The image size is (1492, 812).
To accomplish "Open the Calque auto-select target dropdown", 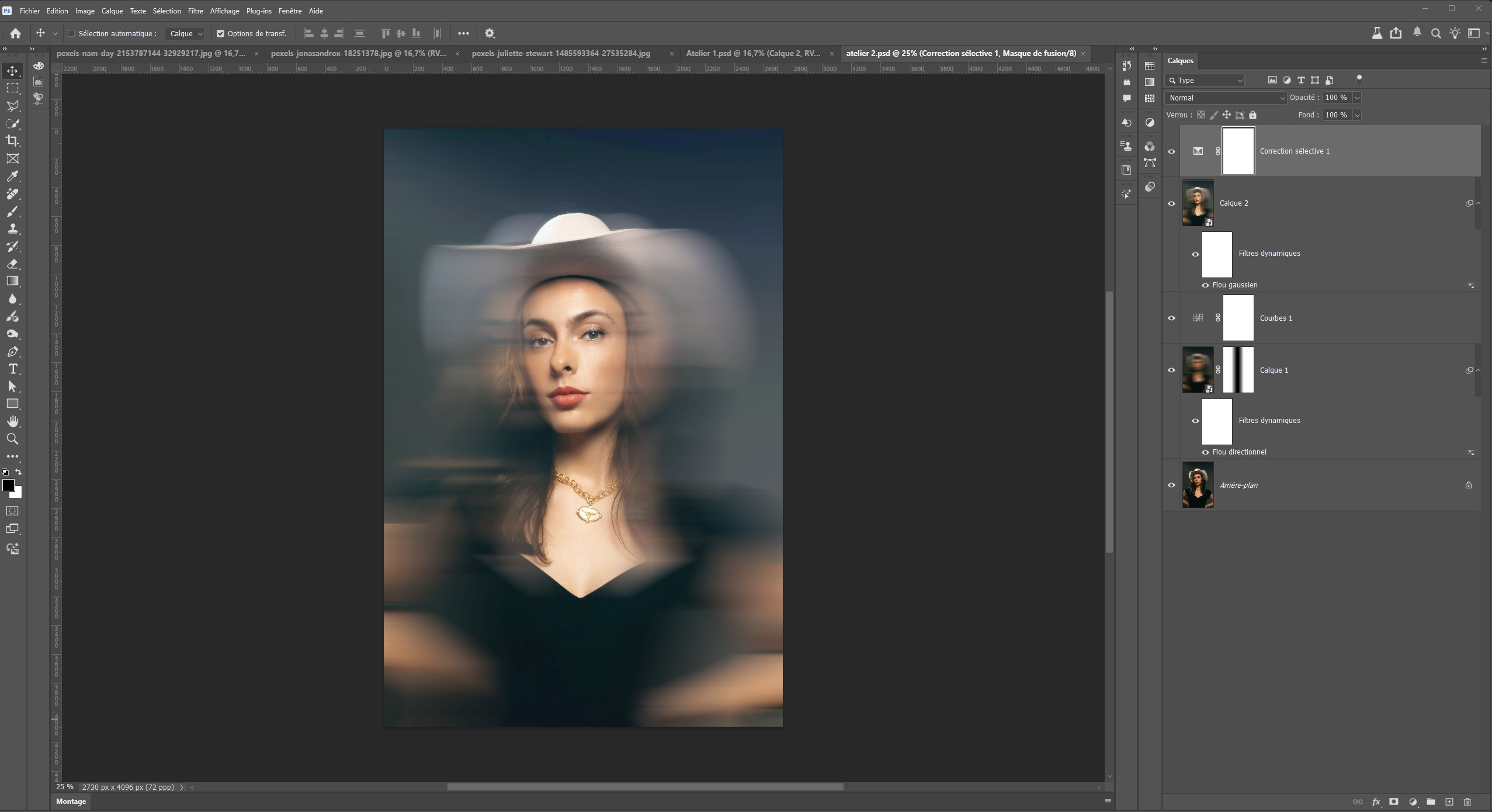I will click(x=185, y=34).
